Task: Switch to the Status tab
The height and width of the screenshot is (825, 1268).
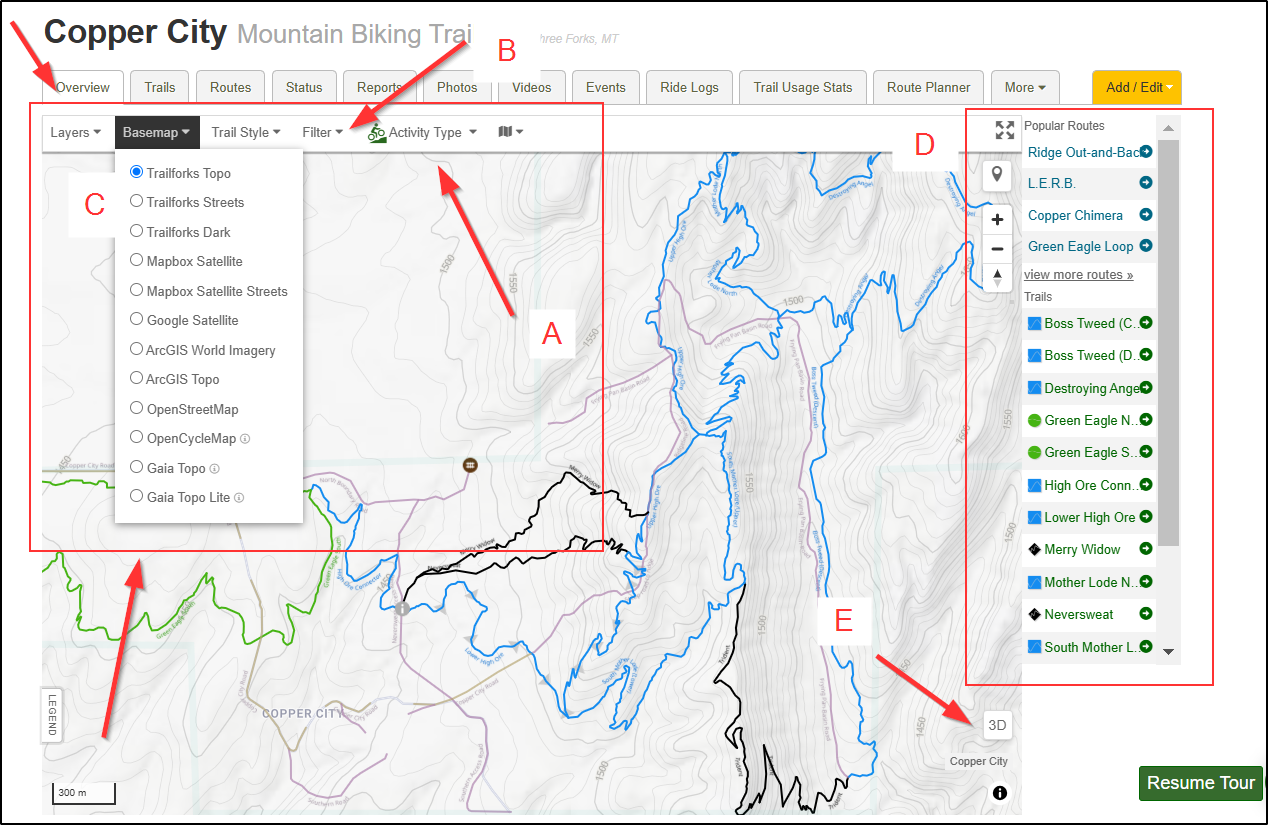Action: click(x=304, y=87)
